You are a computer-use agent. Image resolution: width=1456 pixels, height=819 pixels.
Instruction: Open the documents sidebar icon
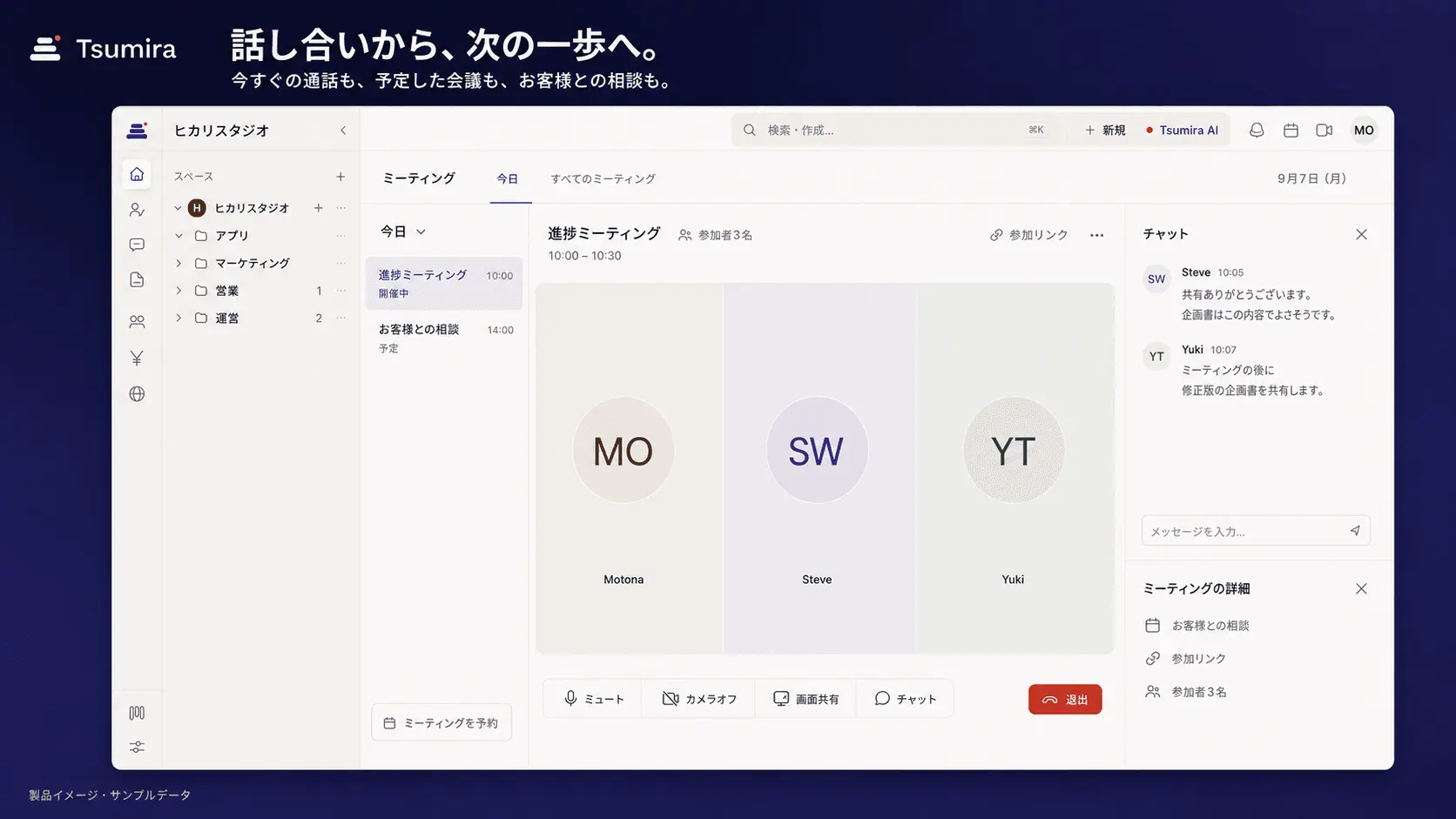137,279
